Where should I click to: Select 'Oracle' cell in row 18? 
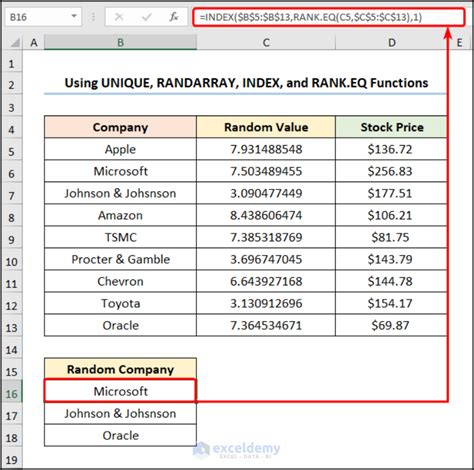(120, 435)
